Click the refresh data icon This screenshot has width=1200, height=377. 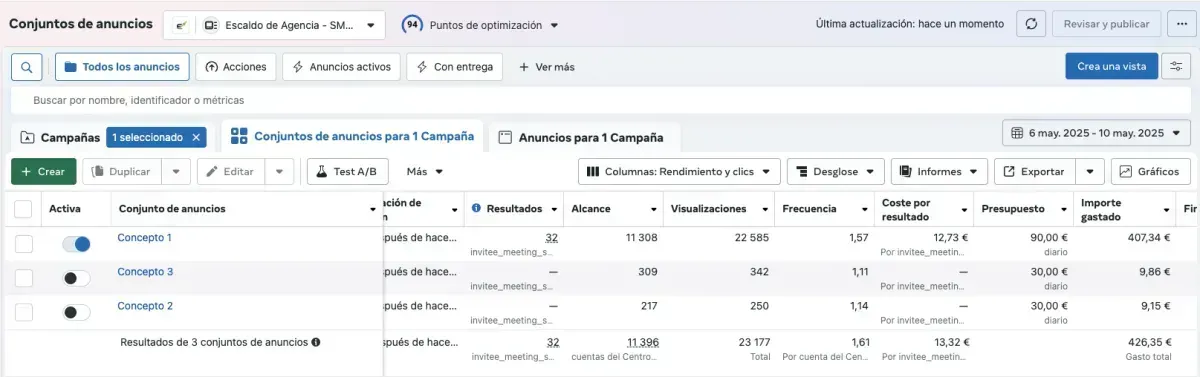1031,24
